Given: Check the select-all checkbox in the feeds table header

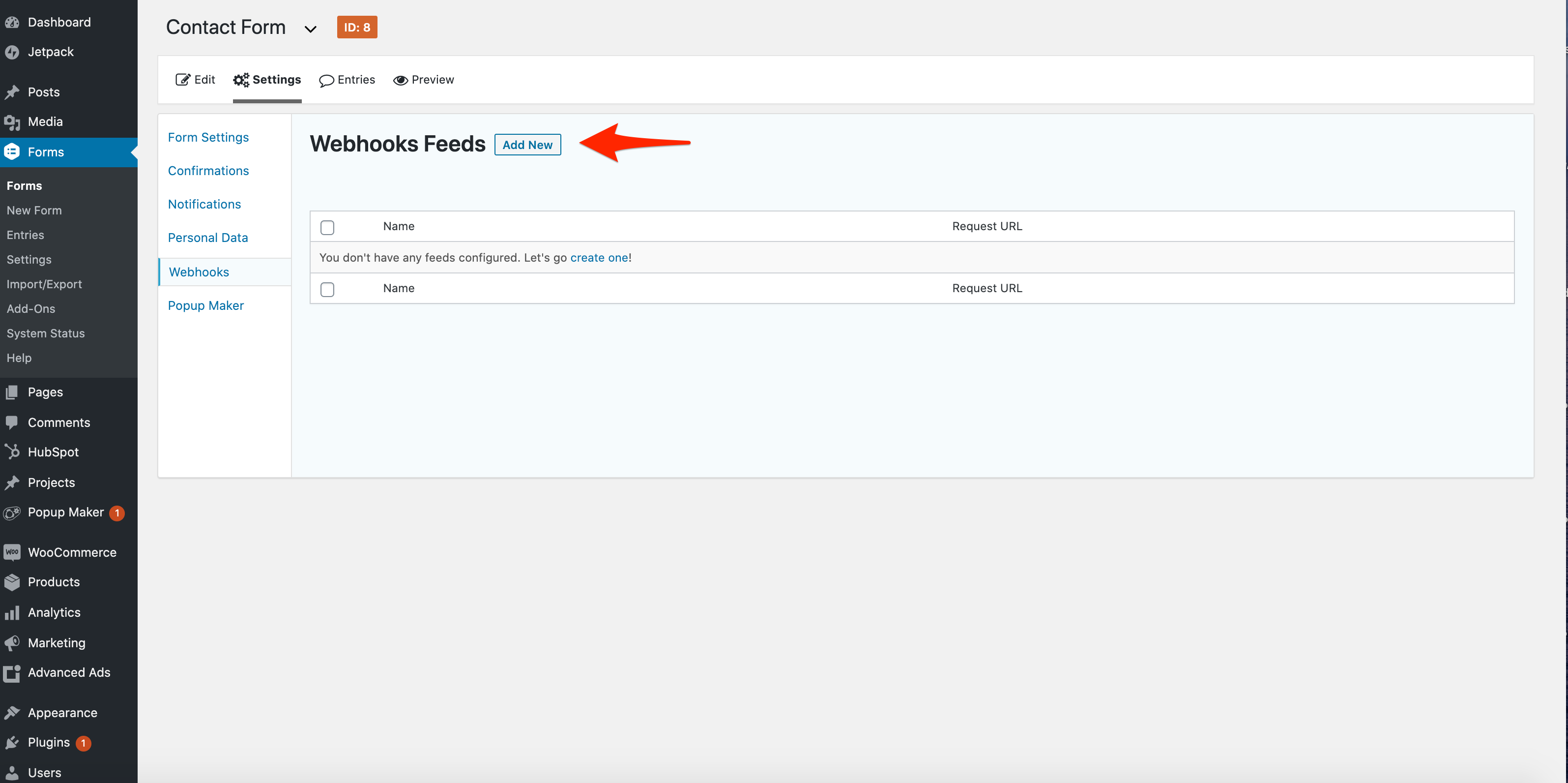Looking at the screenshot, I should 327,227.
